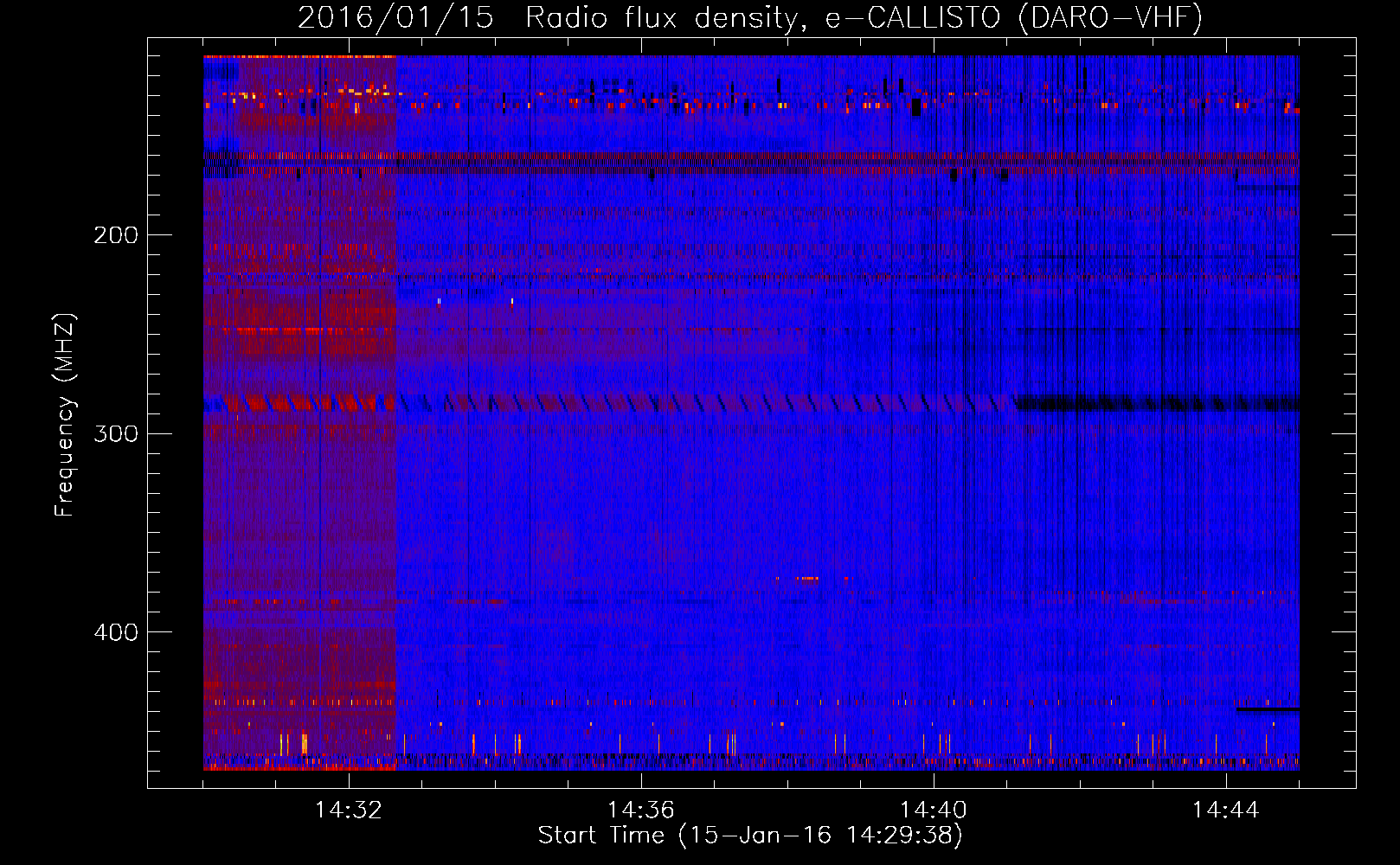Click the 'Start Time (15-Jan-16 14:29:38)' label
Screen dimensions: 1400x865
750,836
